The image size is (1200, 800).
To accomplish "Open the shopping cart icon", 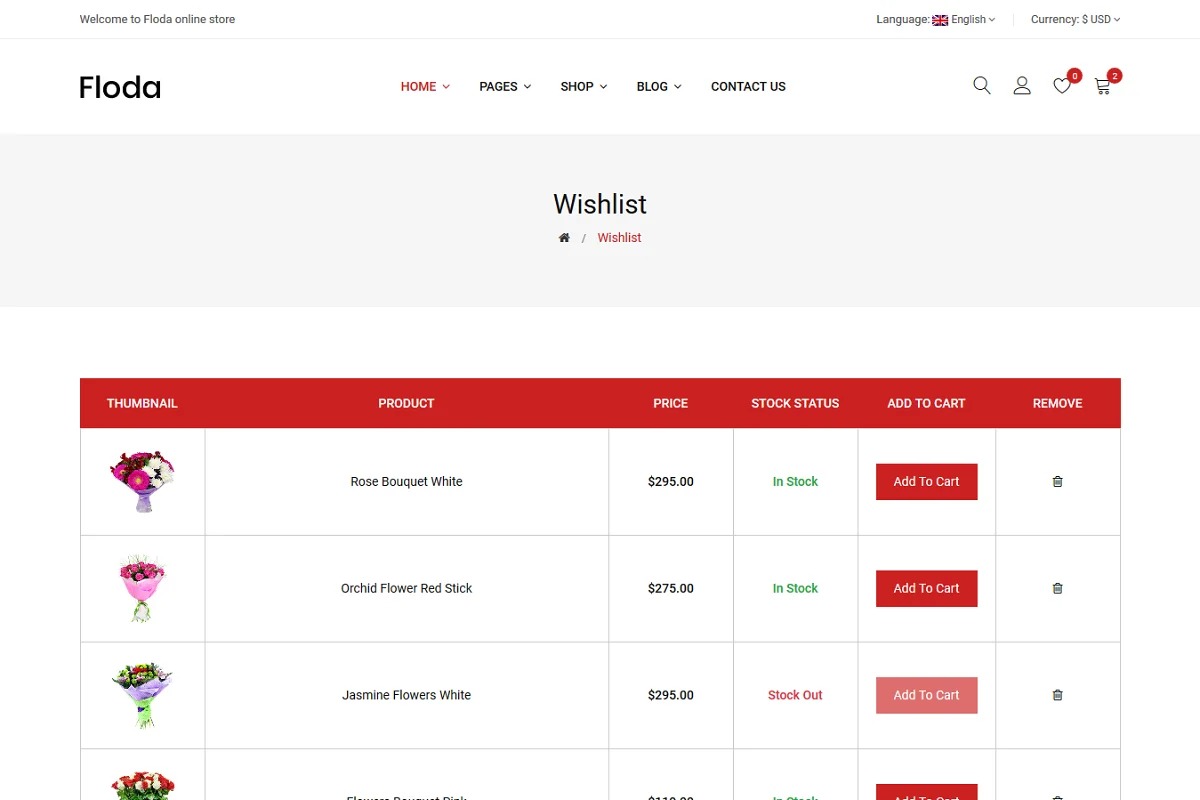I will (1102, 86).
